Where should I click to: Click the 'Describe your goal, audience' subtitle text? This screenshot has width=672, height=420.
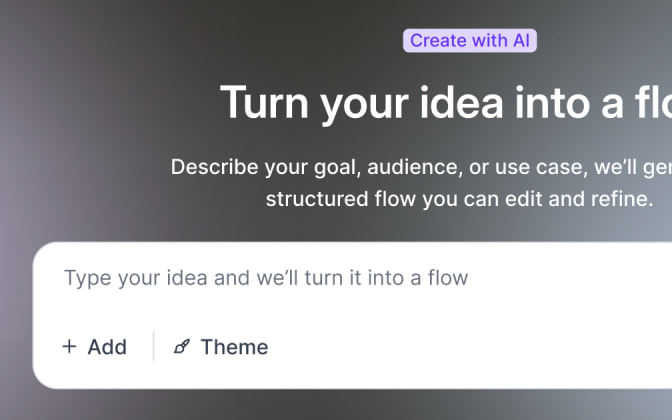pos(421,167)
